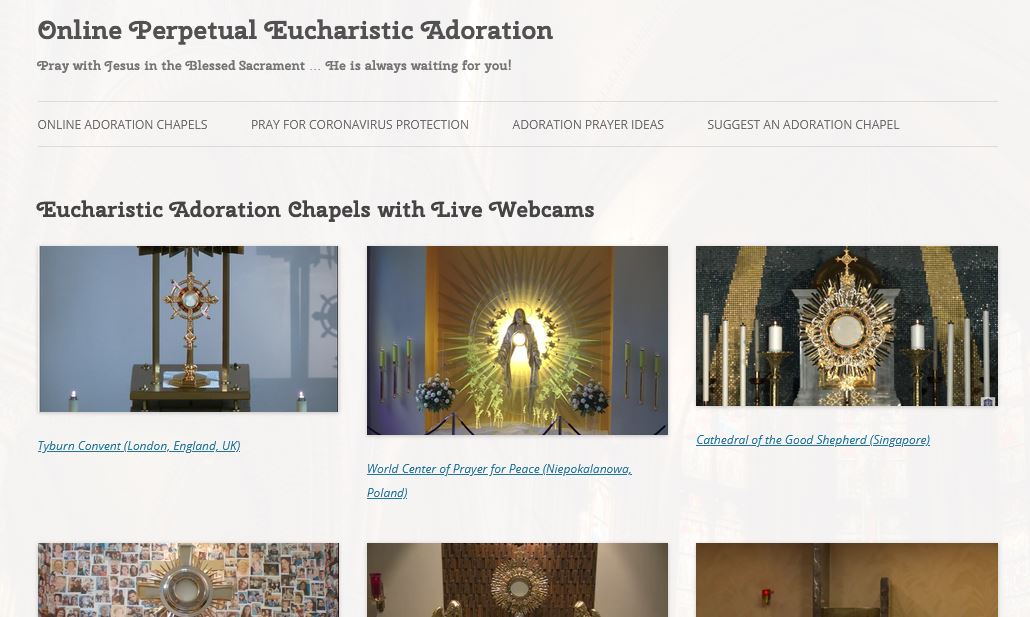Image resolution: width=1030 pixels, height=617 pixels.
Task: Open the Cathedral of the Good Shepherd (Singapore) link
Action: (x=813, y=440)
